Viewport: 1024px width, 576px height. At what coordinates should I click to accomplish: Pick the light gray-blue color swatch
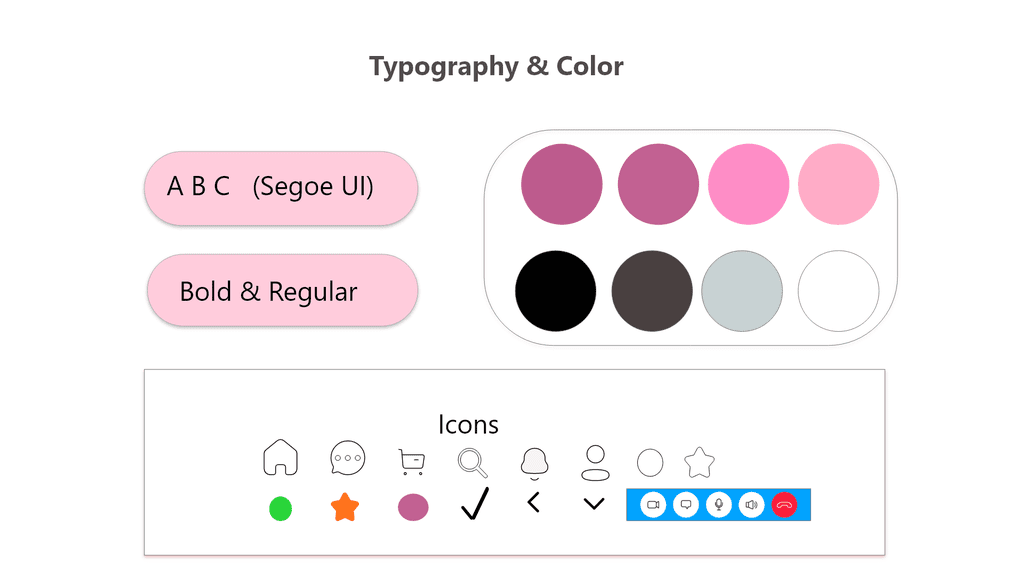(742, 291)
